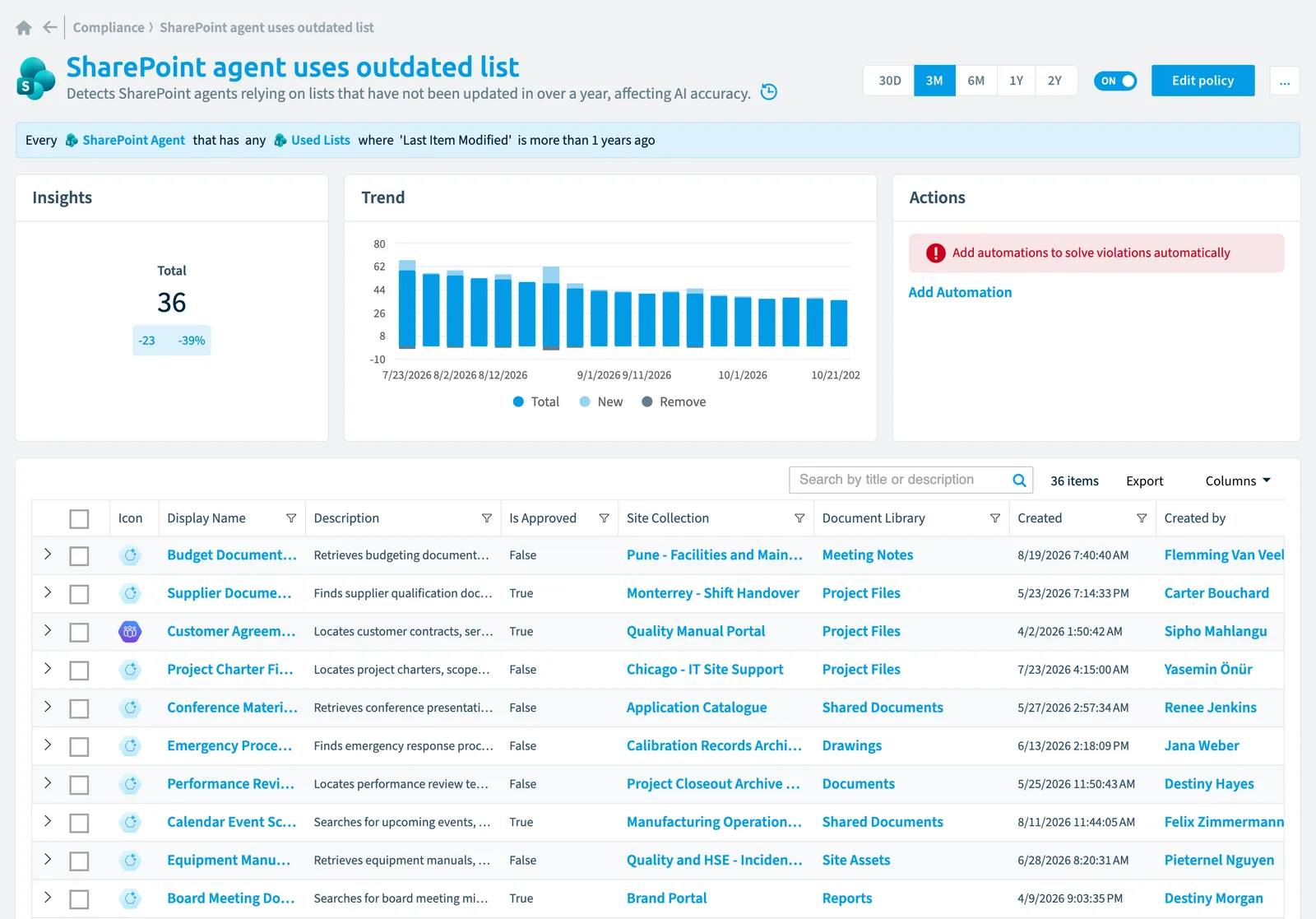Go to the home icon in breadcrumb

coord(24,28)
